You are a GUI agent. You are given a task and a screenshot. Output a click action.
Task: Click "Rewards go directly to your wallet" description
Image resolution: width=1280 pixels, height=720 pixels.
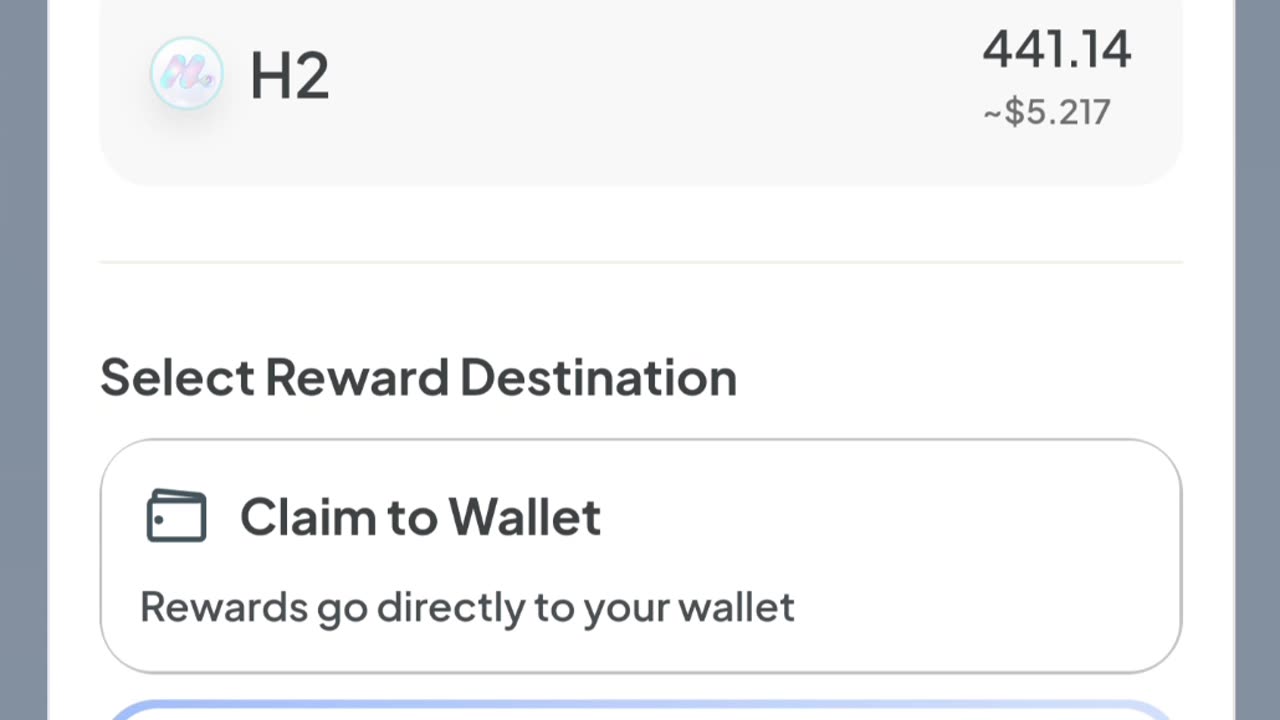tap(467, 607)
